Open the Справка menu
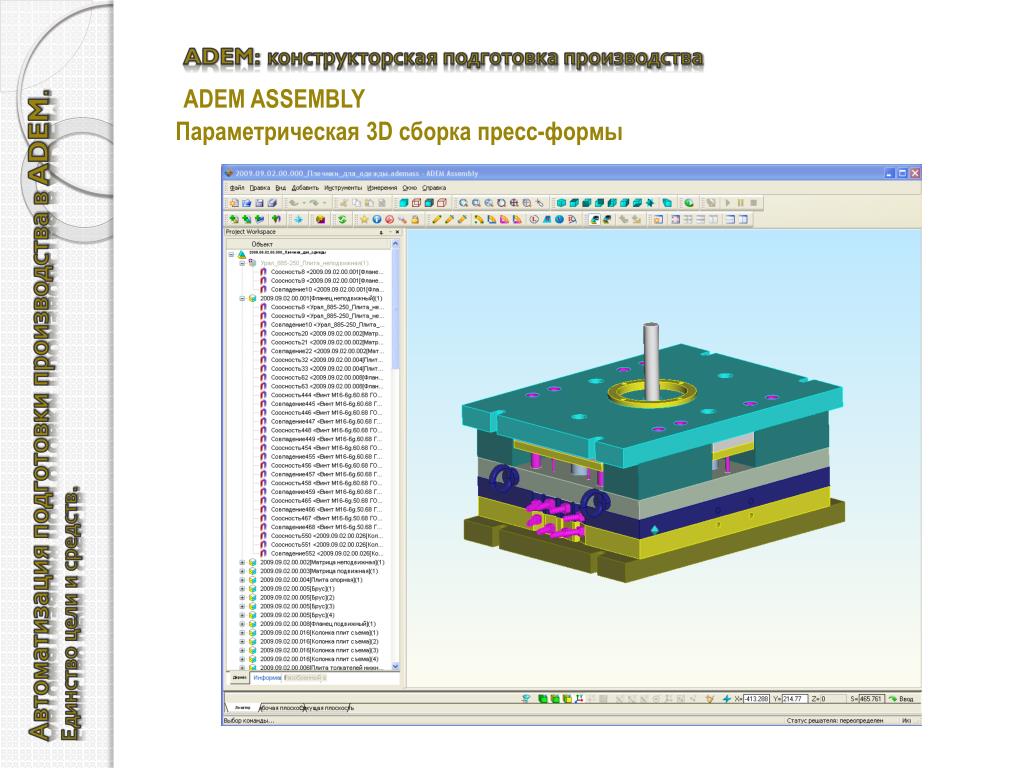 [x=434, y=188]
